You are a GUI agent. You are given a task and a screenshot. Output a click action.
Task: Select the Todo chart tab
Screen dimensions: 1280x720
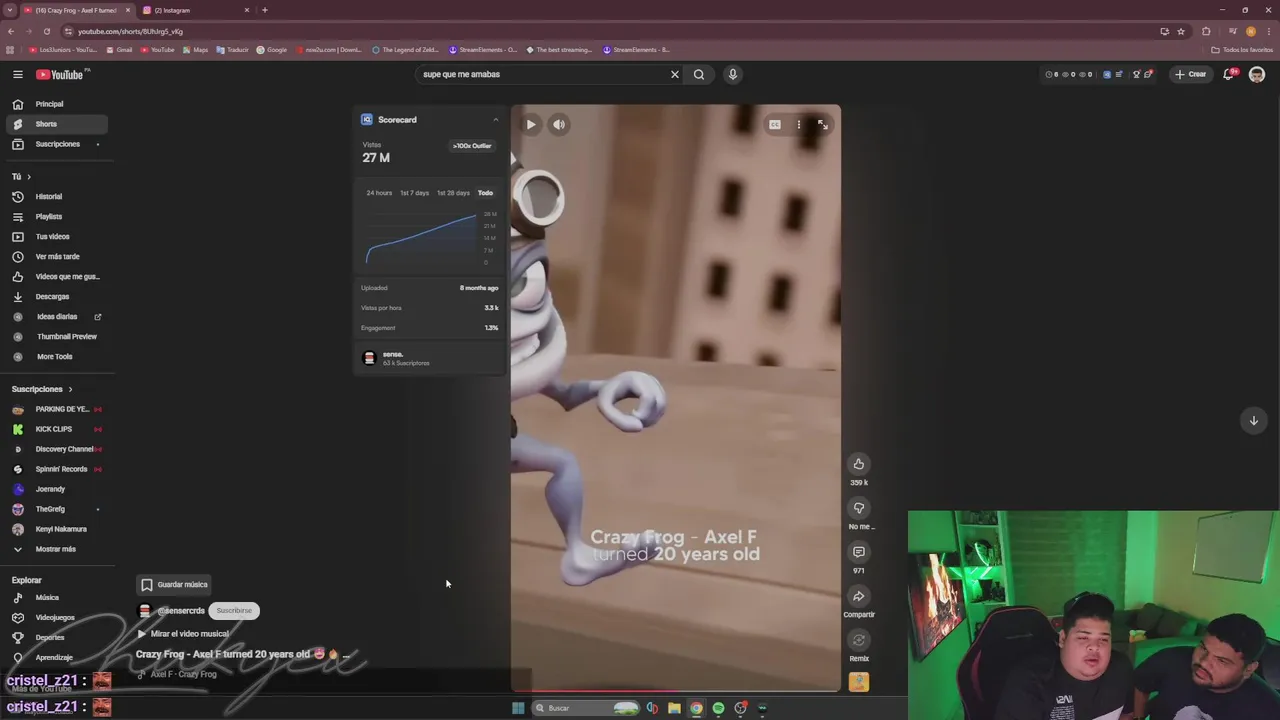pos(485,193)
